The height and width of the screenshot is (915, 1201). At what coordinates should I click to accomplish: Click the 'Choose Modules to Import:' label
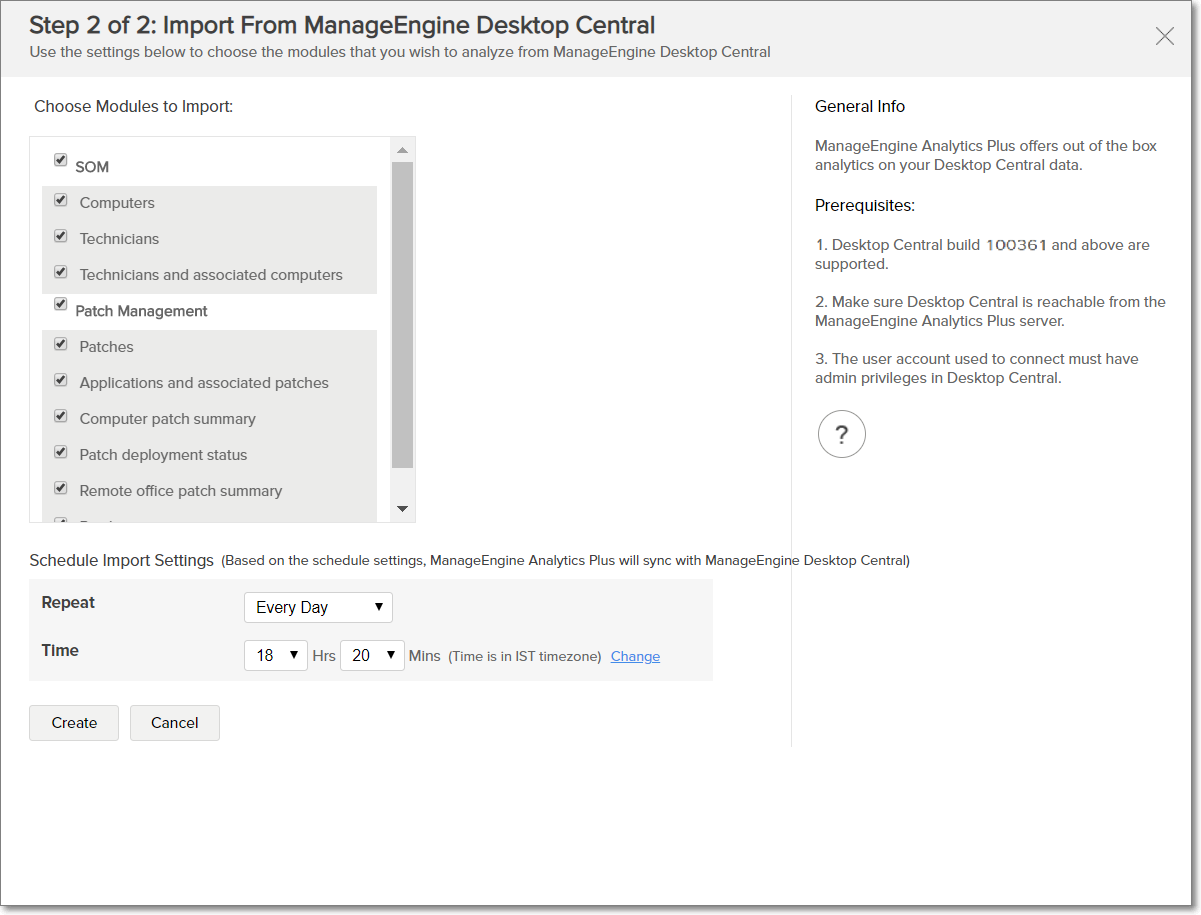pyautogui.click(x=134, y=106)
